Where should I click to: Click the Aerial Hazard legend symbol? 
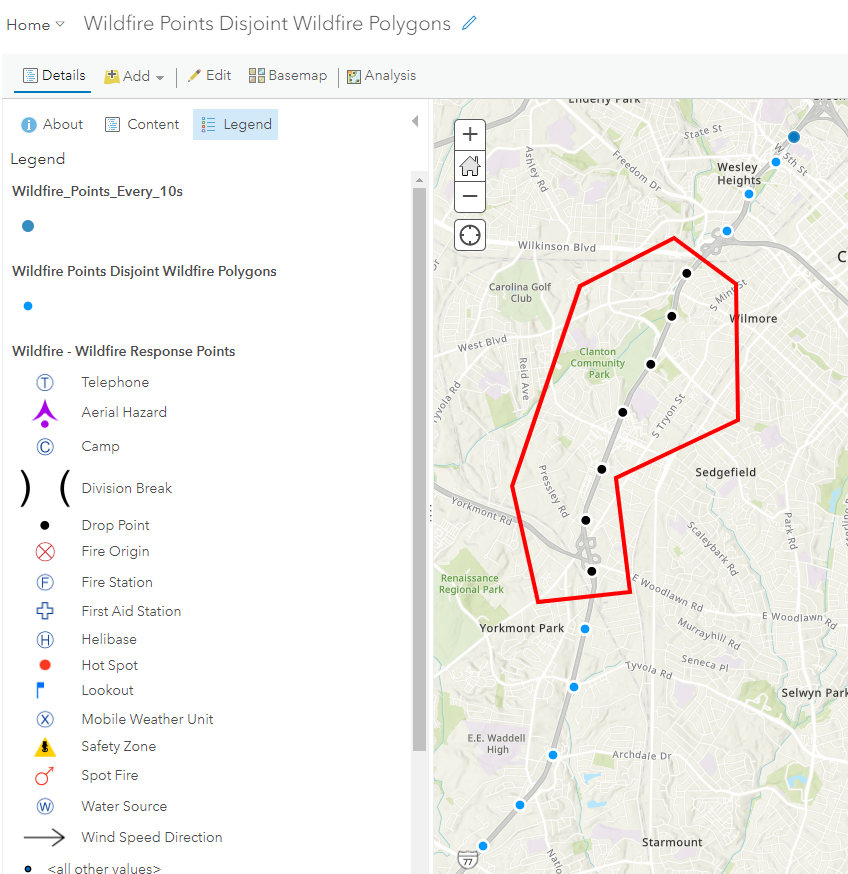[x=45, y=412]
